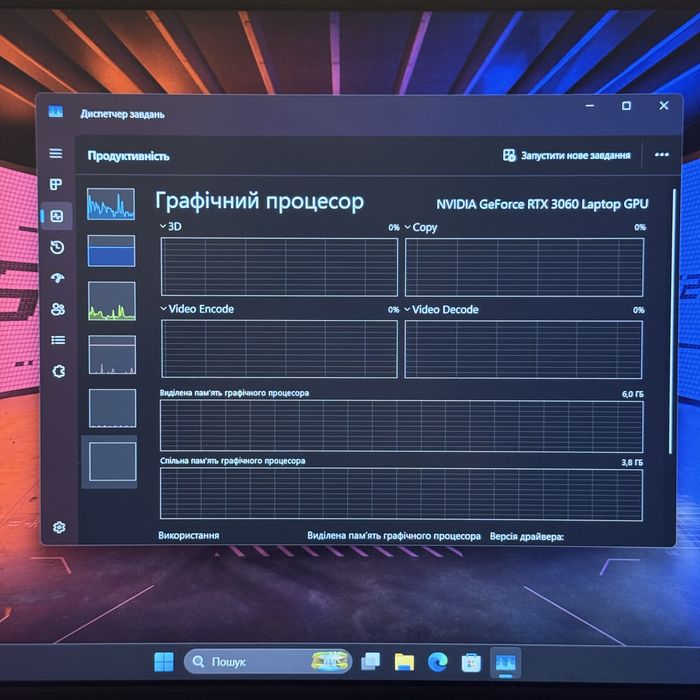Viewport: 700px width, 700px height.
Task: Open the Processes page icon
Action: 56,184
